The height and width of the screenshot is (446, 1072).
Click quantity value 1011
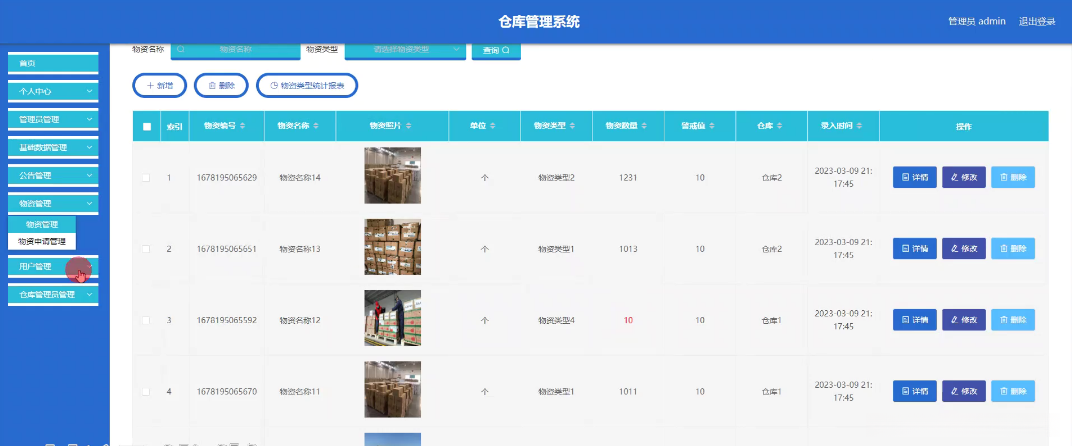[628, 392]
